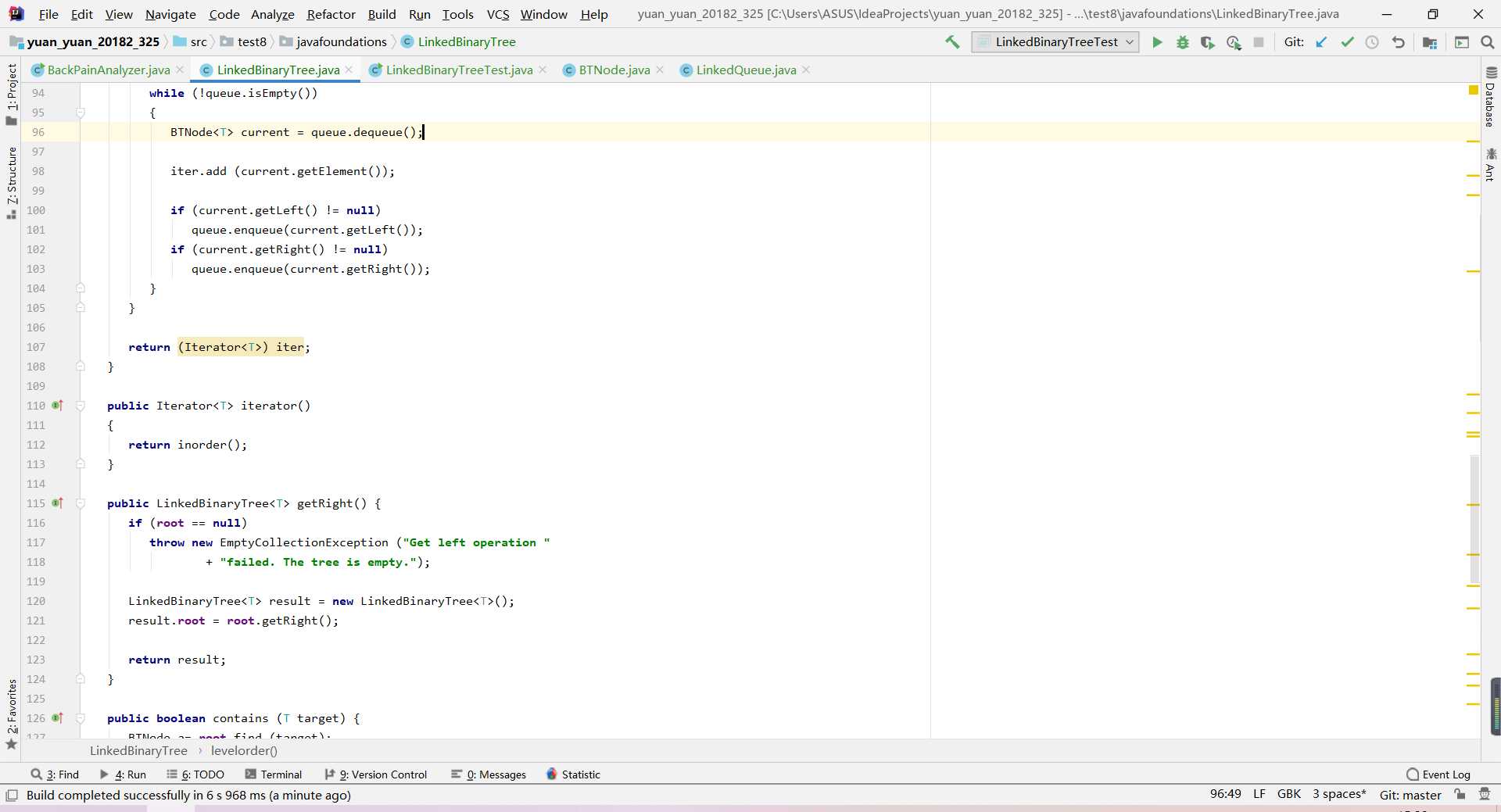This screenshot has height=812, width=1501.
Task: Toggle the read-only lock icon in status bar
Action: 1460,795
